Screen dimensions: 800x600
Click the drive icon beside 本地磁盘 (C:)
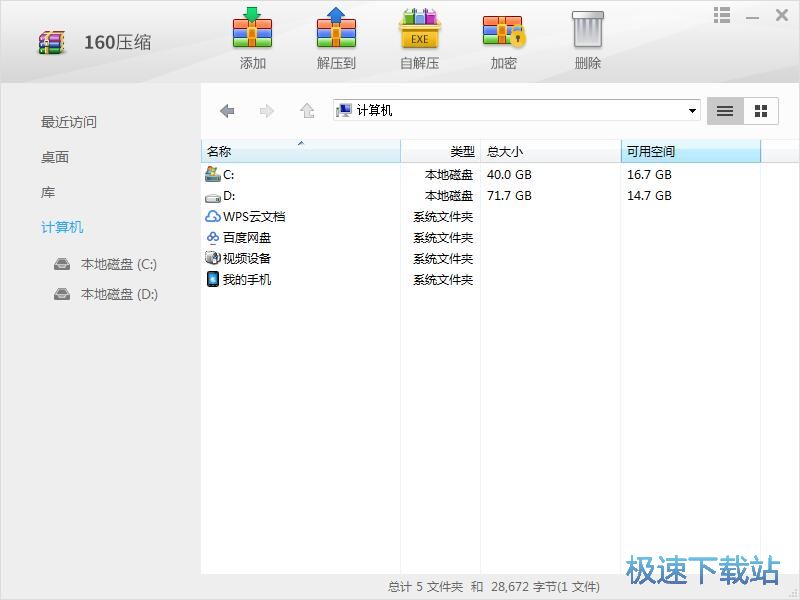[x=62, y=264]
